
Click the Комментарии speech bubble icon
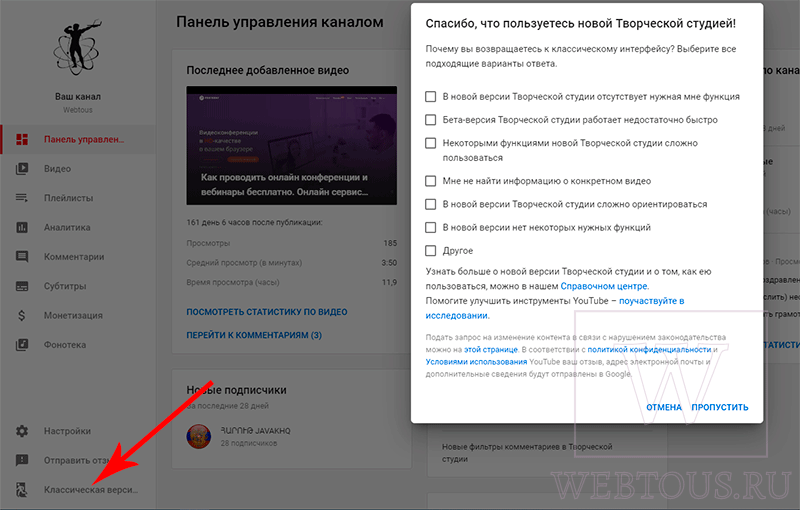22,257
